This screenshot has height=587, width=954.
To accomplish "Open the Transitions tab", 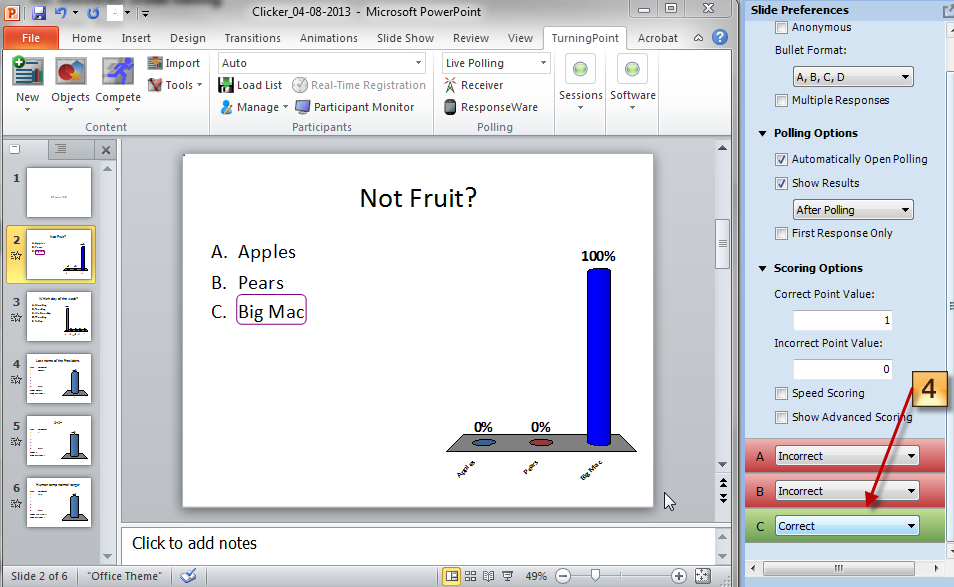I will click(x=252, y=38).
